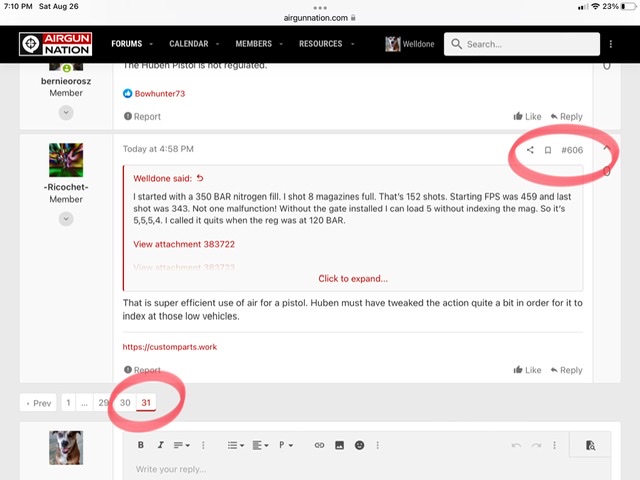The image size is (640, 480).
Task: Open Welldone avatar beside reply editor
Action: click(66, 447)
